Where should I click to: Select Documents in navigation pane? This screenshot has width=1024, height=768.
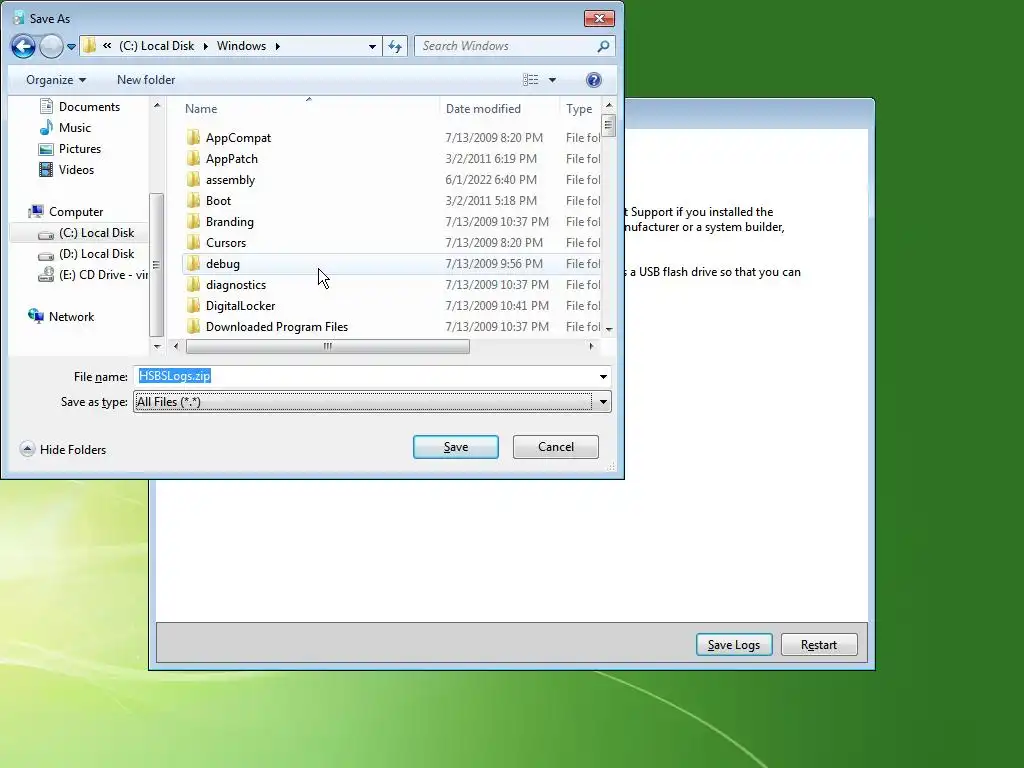click(89, 106)
